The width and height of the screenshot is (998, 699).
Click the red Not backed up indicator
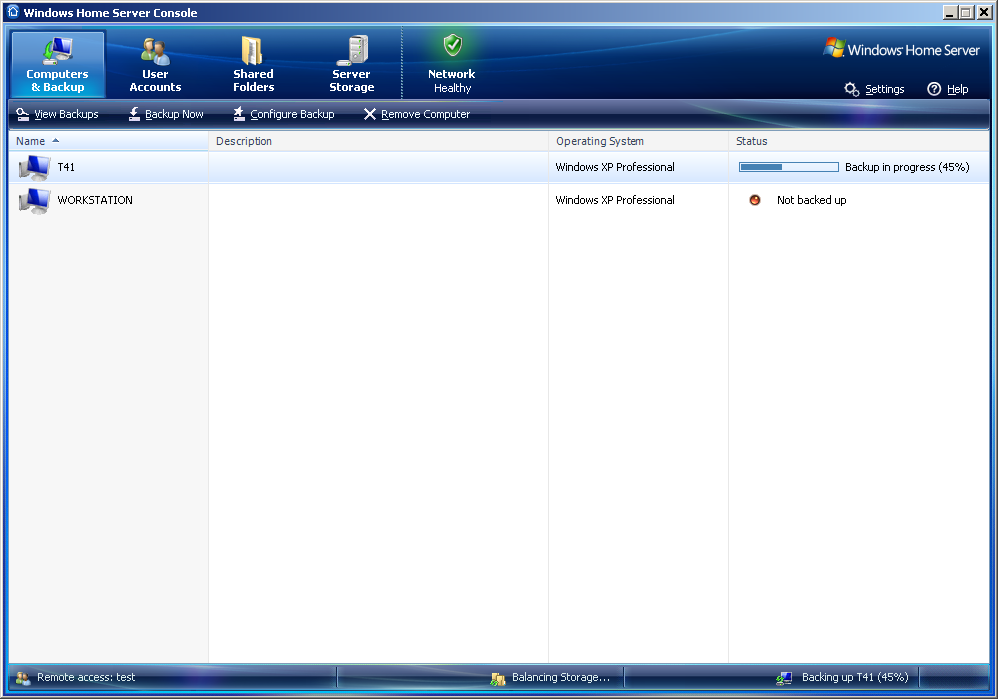755,200
